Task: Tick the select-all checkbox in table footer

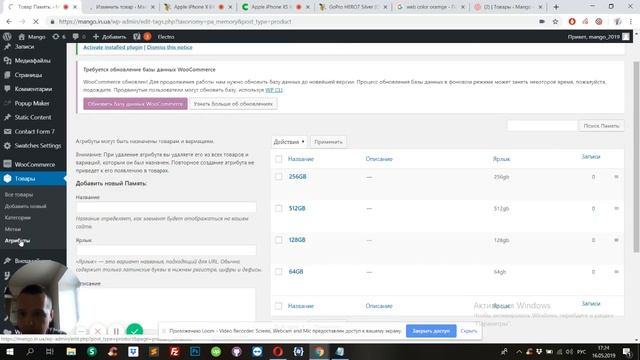Action: click(278, 306)
